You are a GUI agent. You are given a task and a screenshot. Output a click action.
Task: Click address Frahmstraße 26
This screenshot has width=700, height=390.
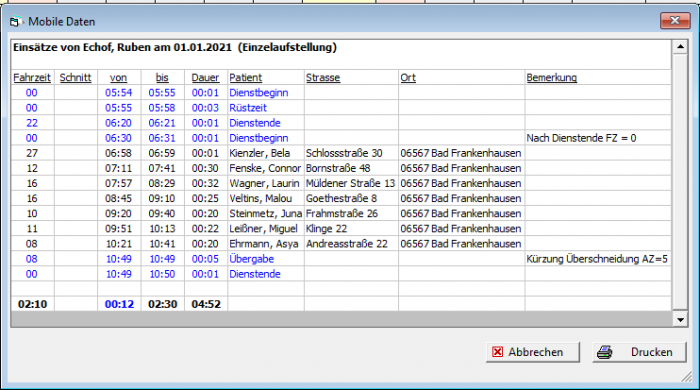coord(342,214)
